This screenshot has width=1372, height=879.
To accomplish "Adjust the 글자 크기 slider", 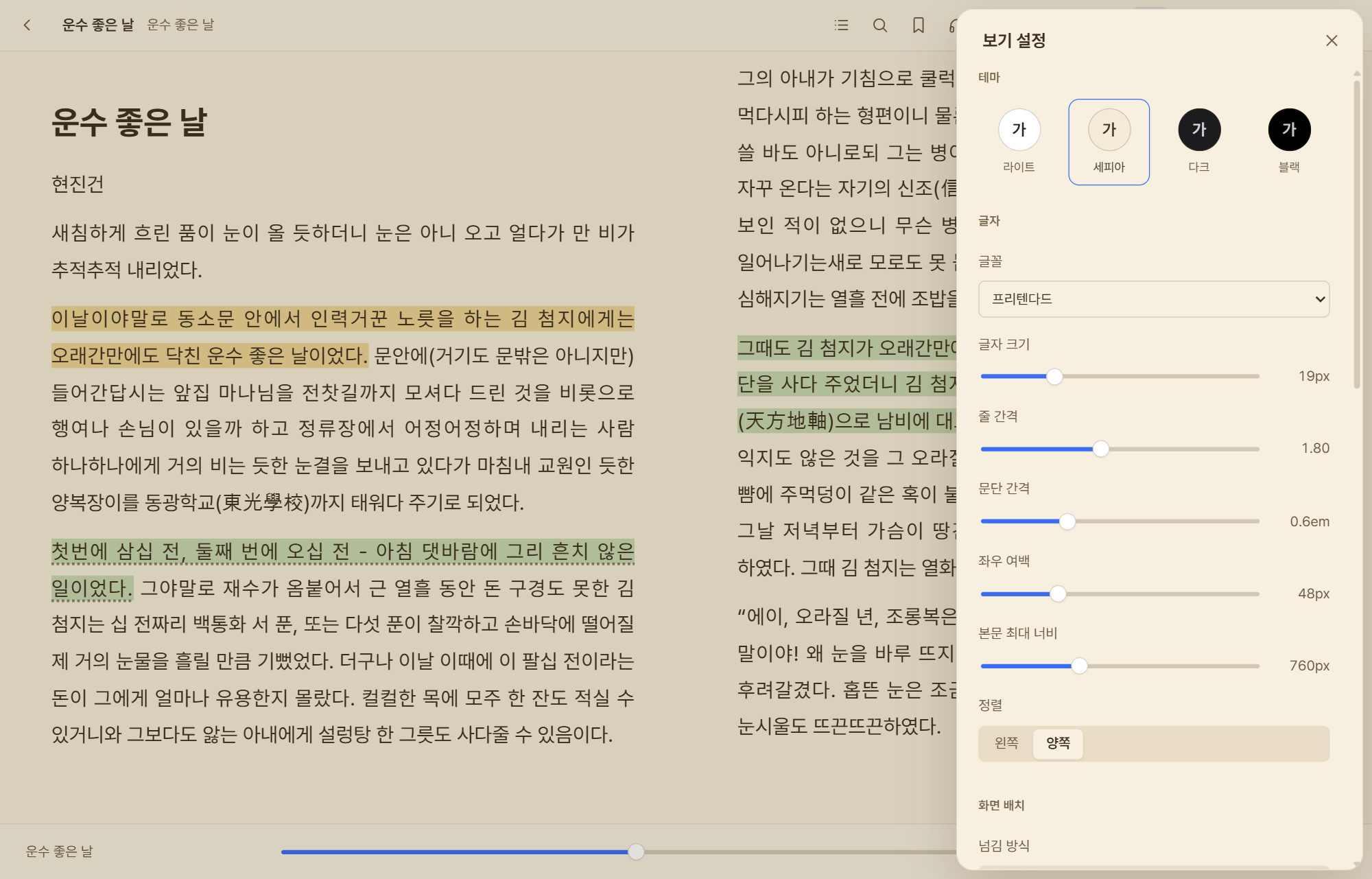I will [1120, 376].
